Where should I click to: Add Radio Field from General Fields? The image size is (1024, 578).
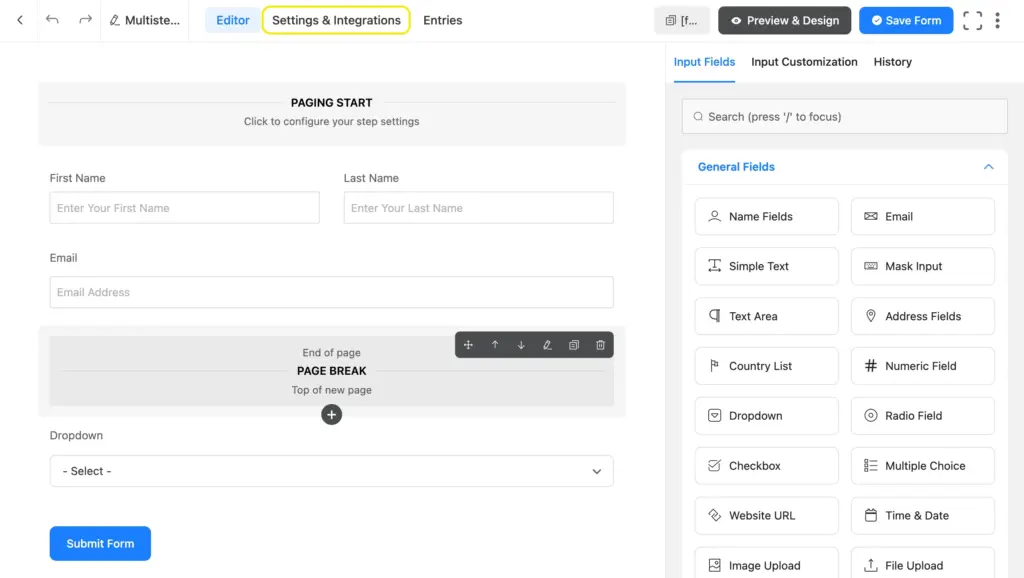(x=922, y=416)
